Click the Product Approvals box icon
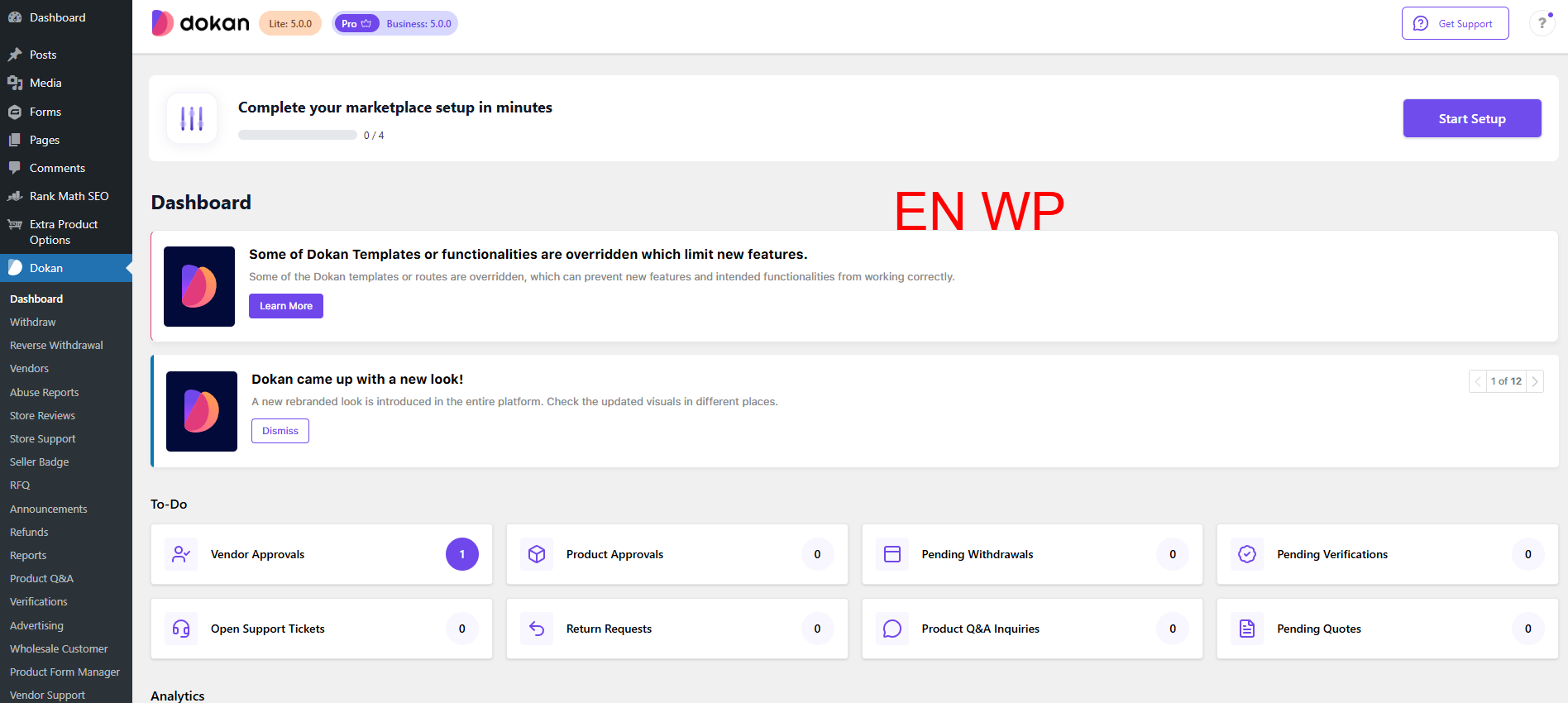Screen dimensions: 1568x703 coord(537,554)
